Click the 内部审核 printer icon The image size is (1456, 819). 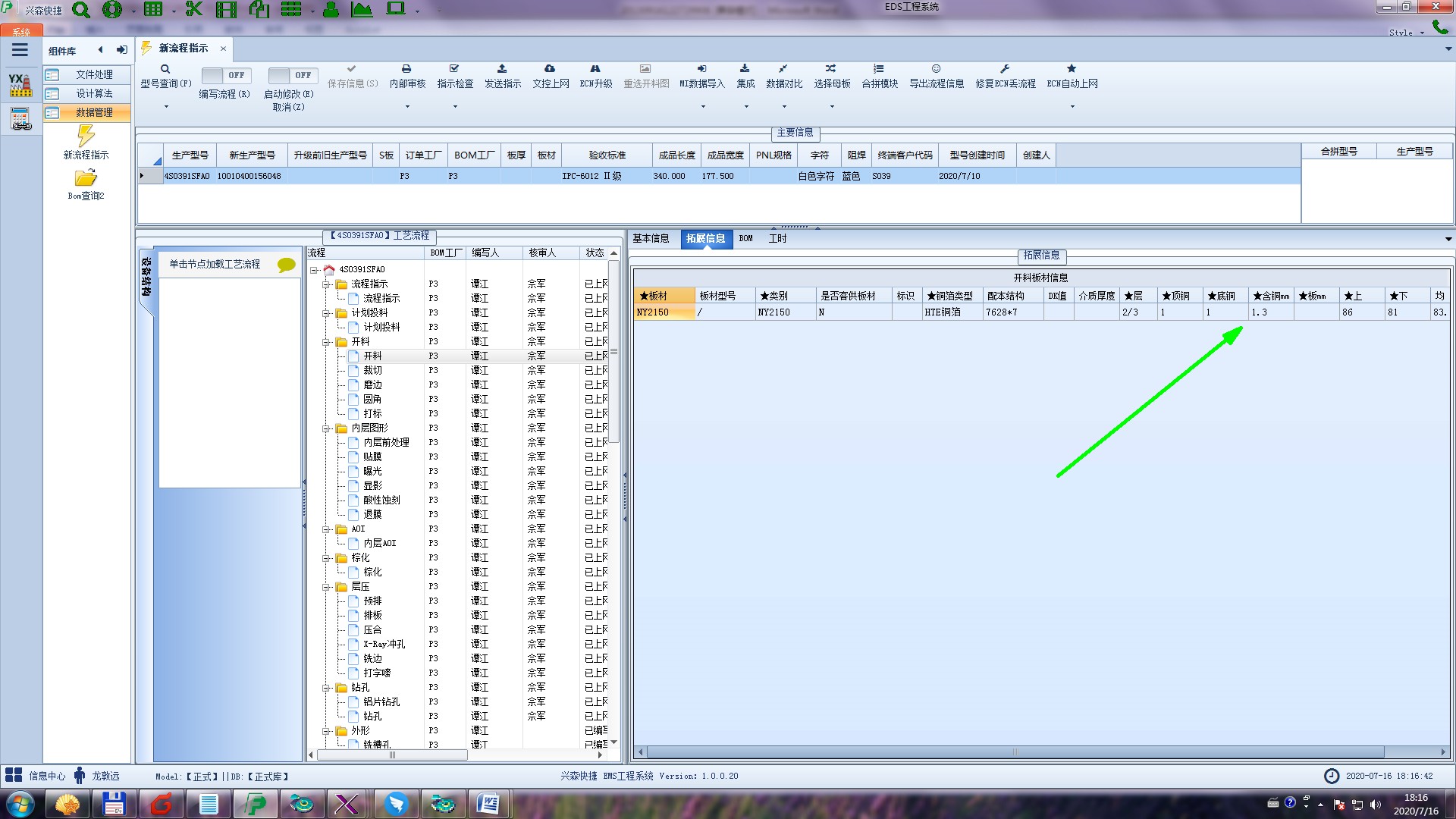point(406,69)
